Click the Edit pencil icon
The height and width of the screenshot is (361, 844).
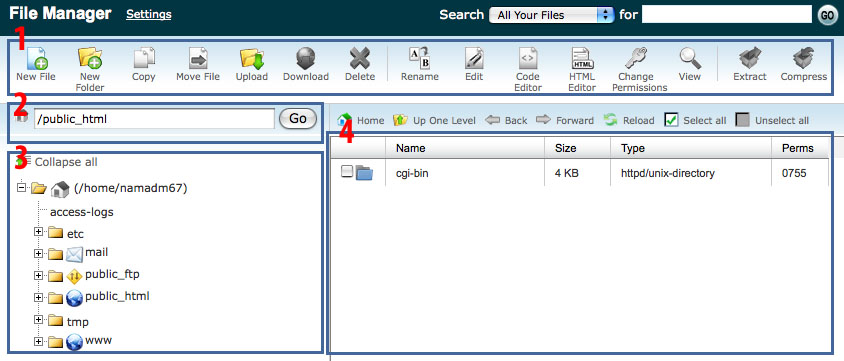474,58
